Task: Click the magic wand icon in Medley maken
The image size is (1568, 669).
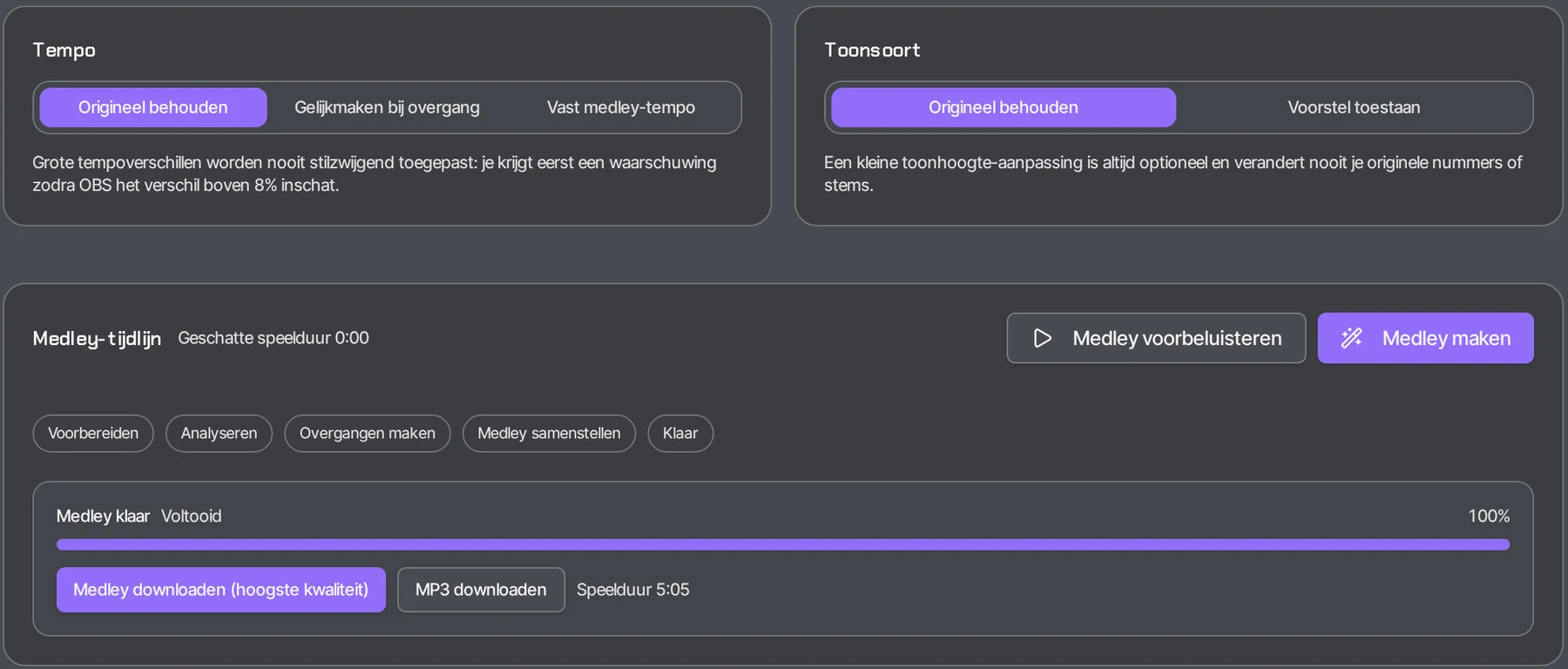Action: point(1351,338)
